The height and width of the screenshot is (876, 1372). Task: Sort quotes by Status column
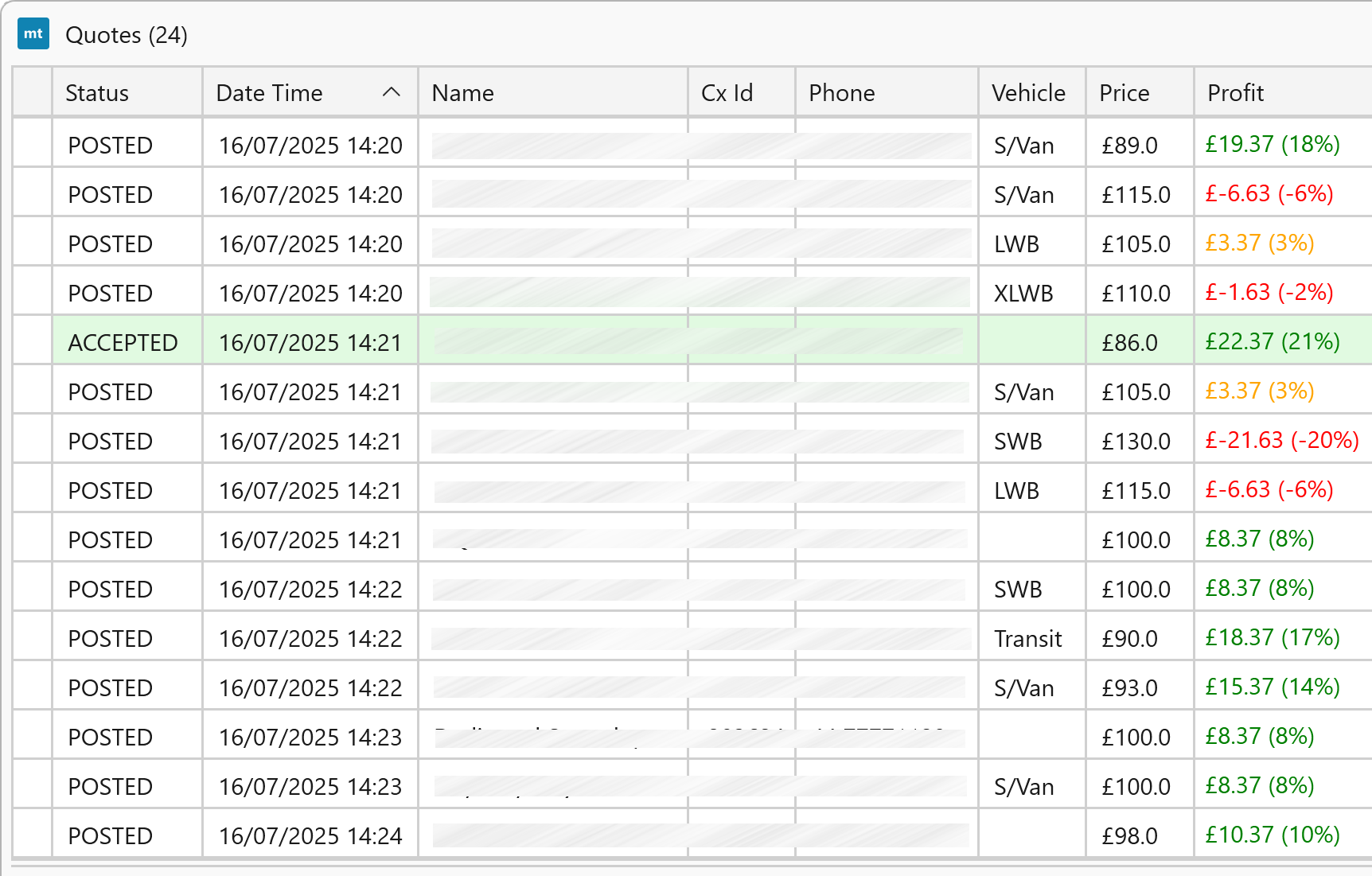point(97,93)
